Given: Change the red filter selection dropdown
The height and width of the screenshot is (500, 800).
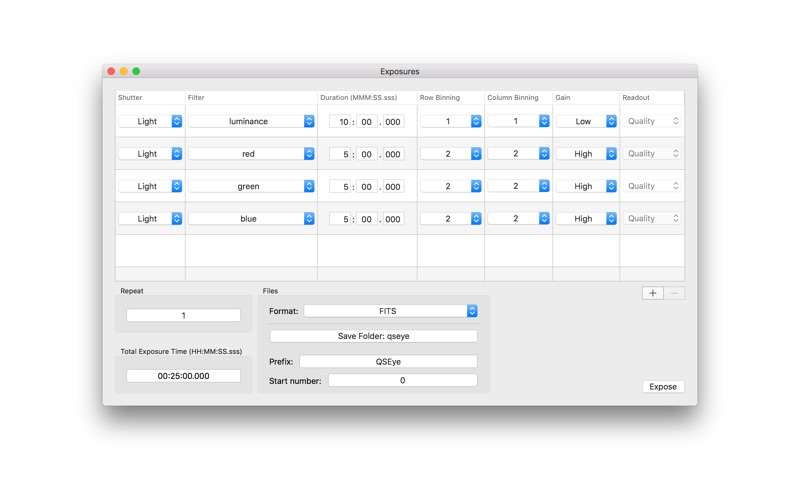Looking at the screenshot, I should click(251, 154).
